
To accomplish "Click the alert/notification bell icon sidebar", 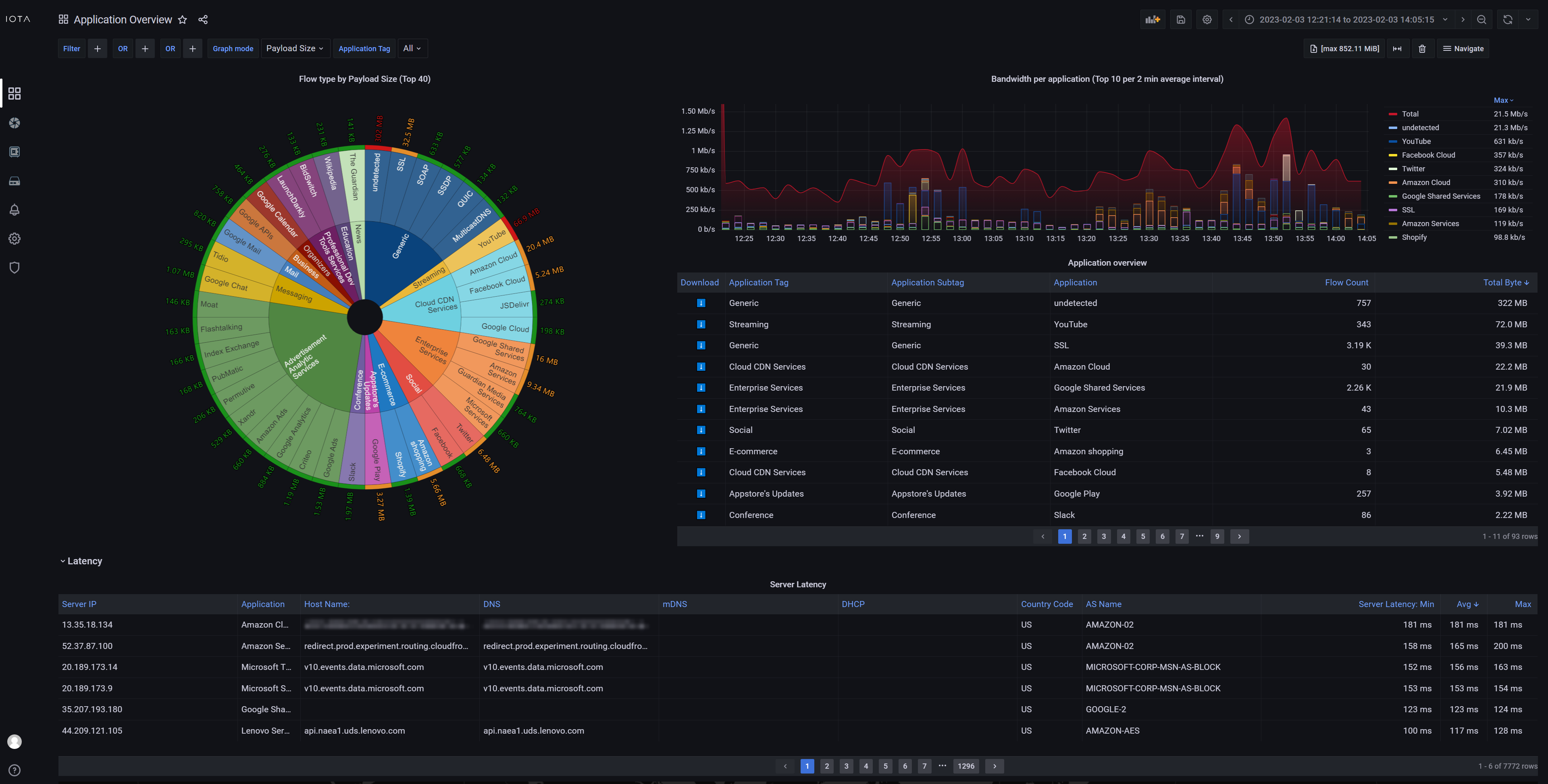I will (14, 211).
